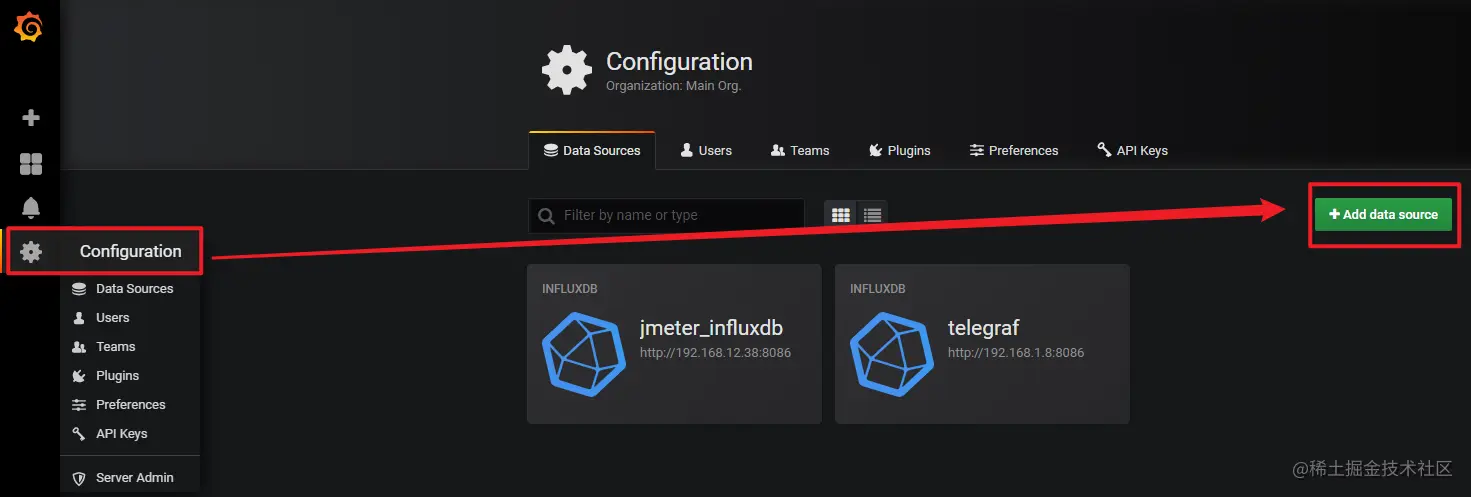1471x497 pixels.
Task: Switch to the Users tab
Action: pyautogui.click(x=706, y=151)
